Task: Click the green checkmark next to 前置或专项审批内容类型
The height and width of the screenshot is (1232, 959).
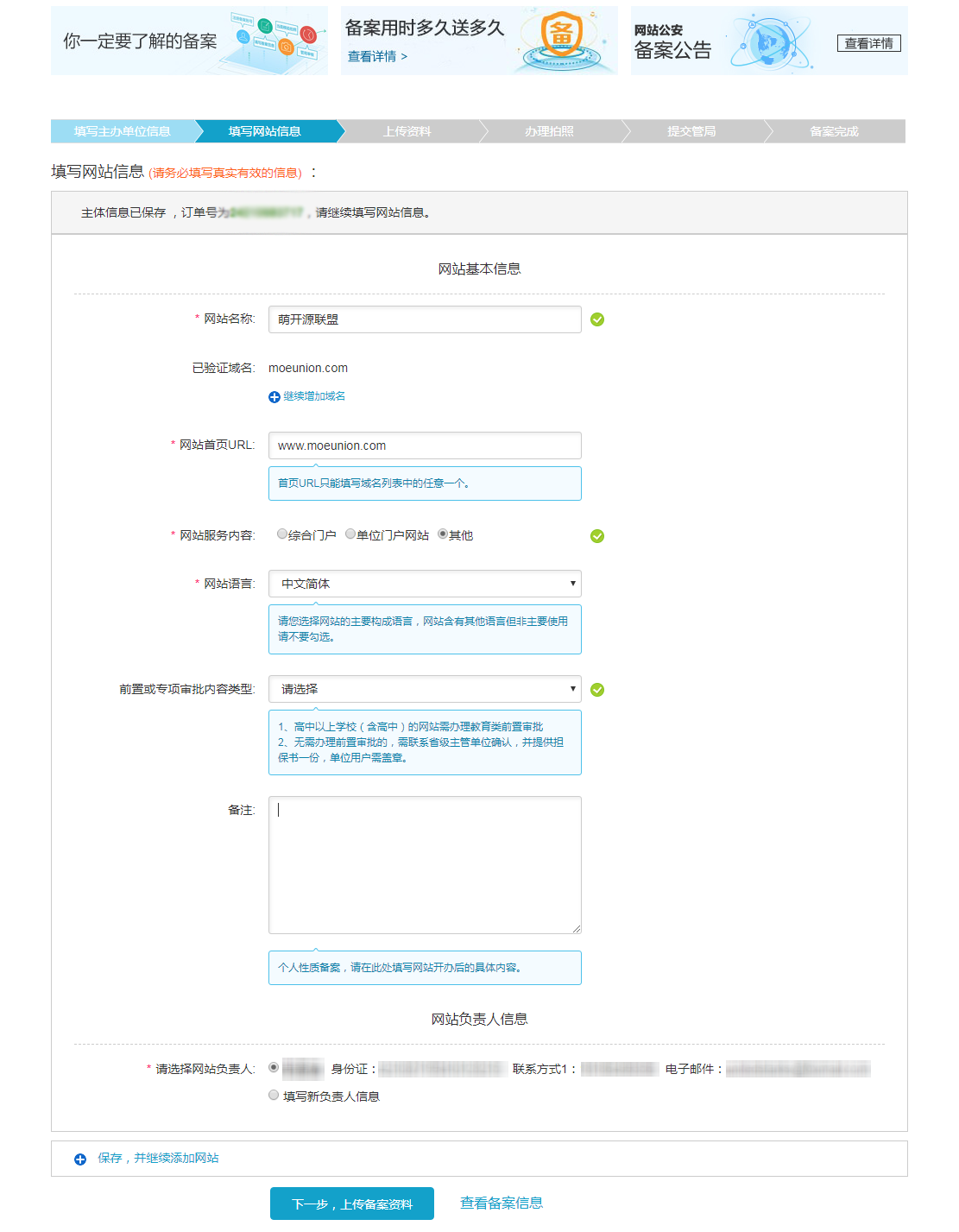Action: pos(597,690)
